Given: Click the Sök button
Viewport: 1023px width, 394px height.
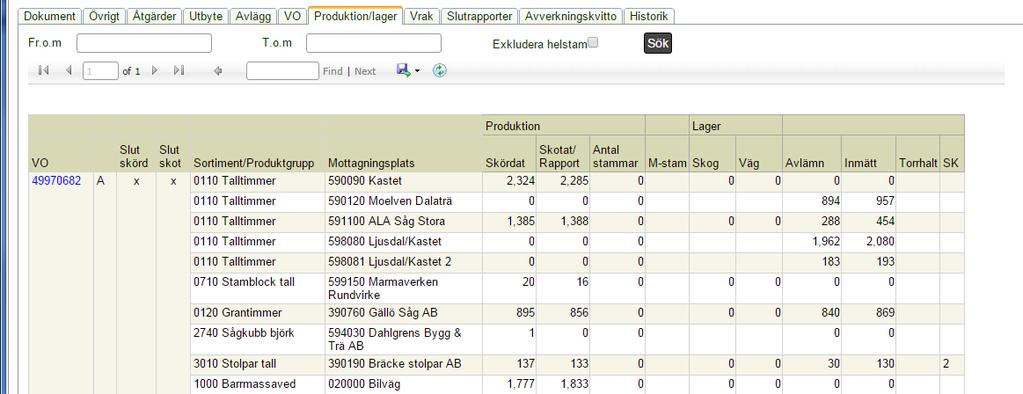Looking at the screenshot, I should click(658, 43).
